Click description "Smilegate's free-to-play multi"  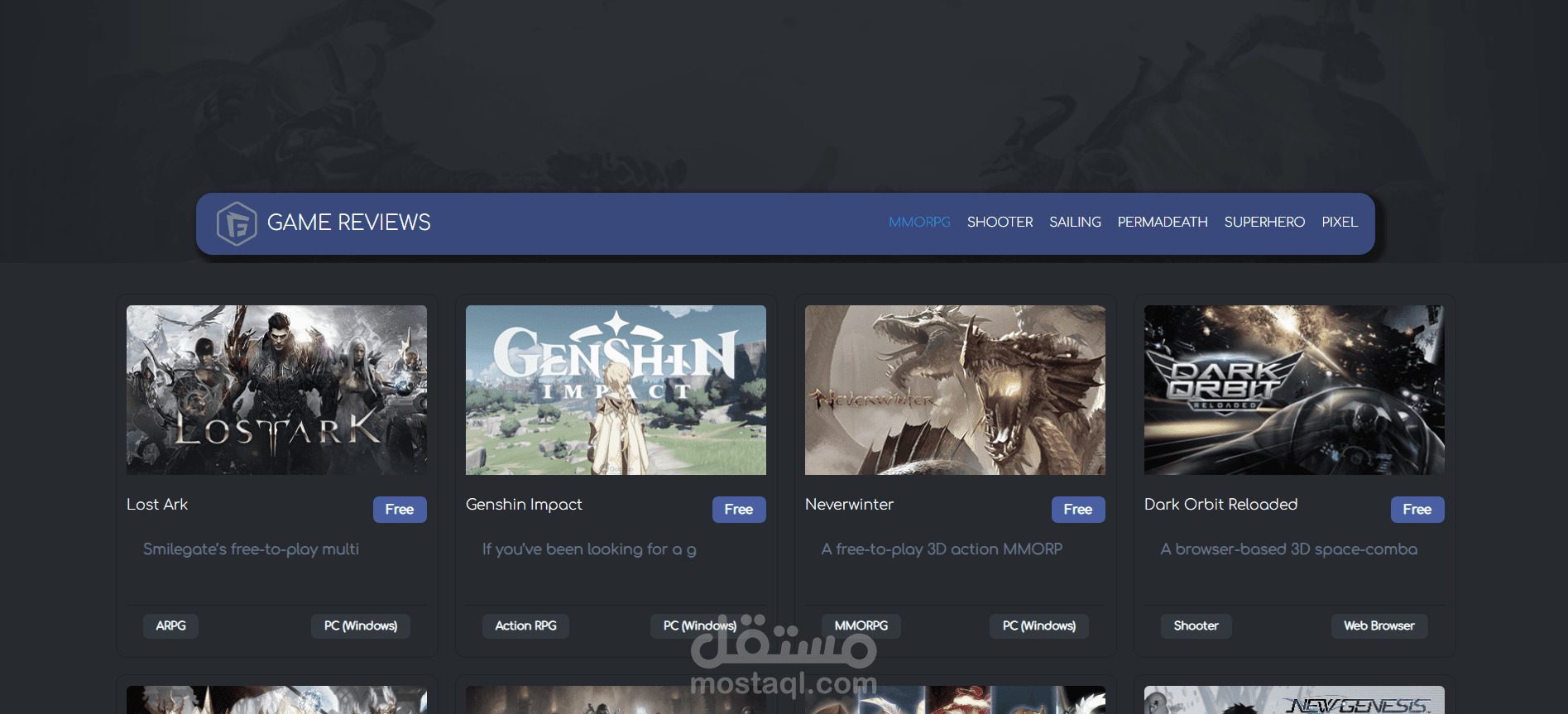[251, 549]
